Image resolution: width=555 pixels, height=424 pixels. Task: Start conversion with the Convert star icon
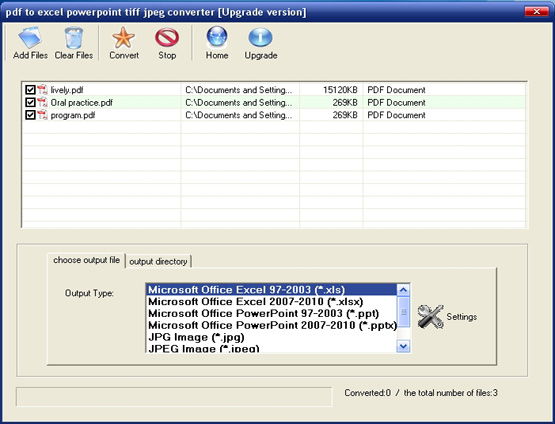(124, 38)
